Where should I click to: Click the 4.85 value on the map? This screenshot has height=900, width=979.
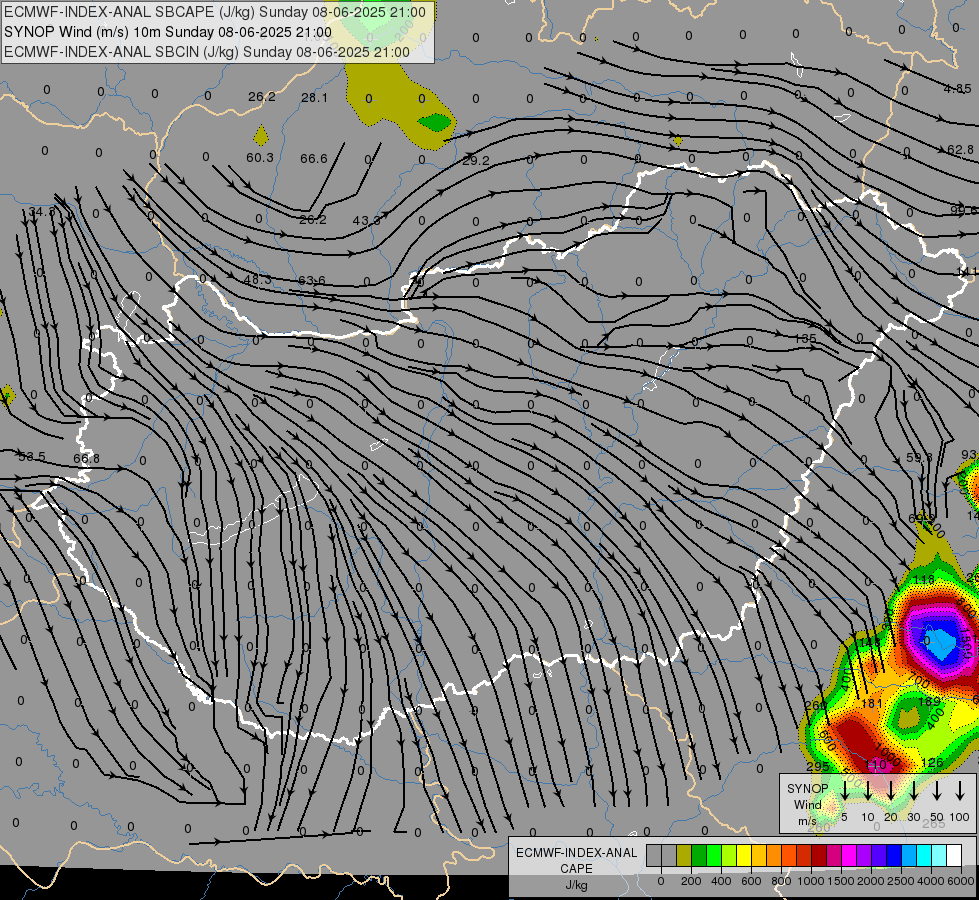[x=958, y=89]
